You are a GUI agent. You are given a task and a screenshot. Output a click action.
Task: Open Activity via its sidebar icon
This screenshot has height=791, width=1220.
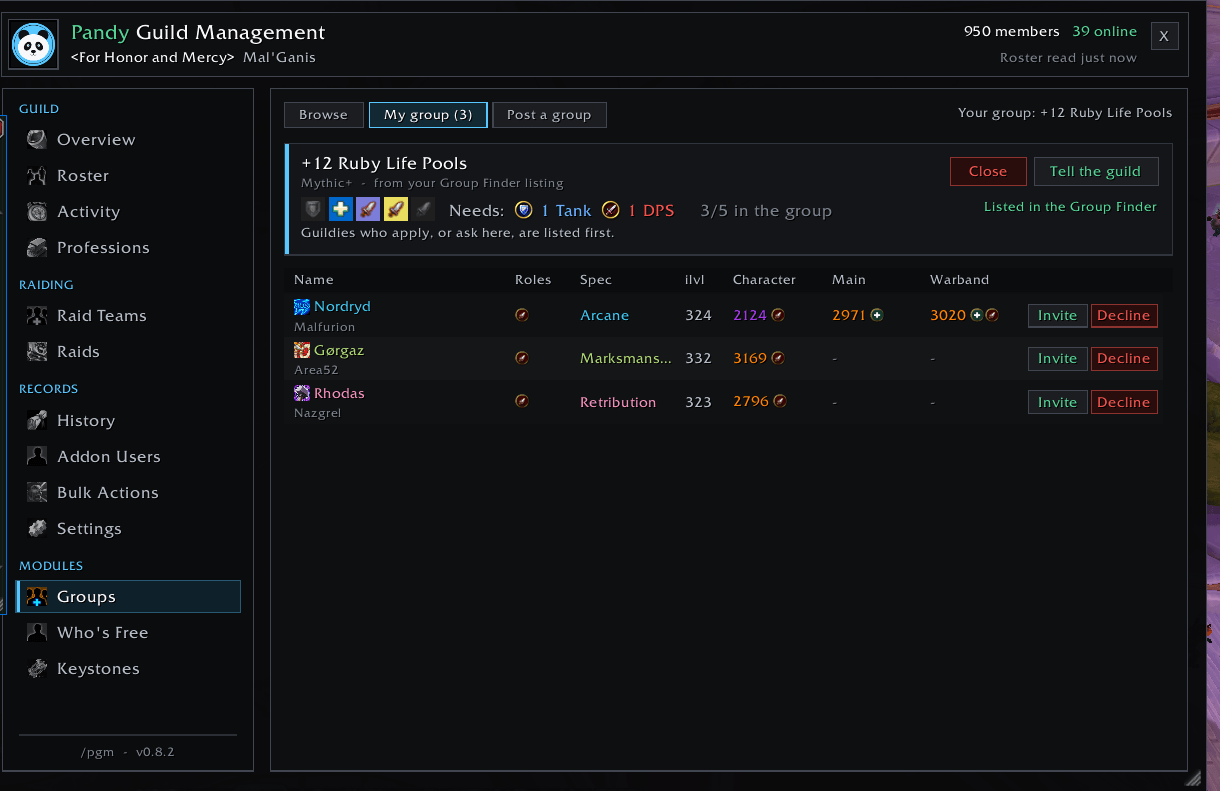tap(37, 211)
